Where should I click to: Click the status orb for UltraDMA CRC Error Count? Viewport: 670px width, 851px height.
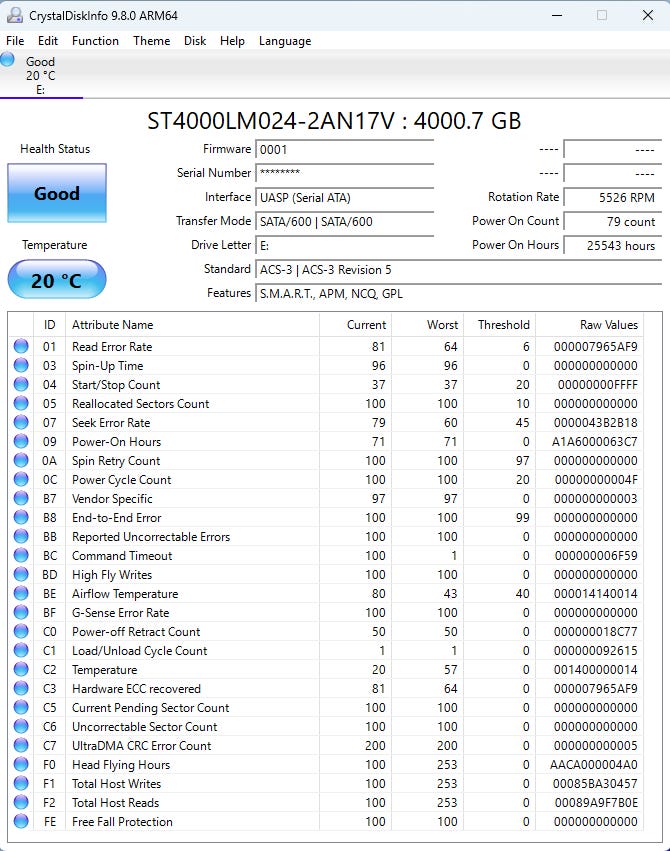coord(21,746)
